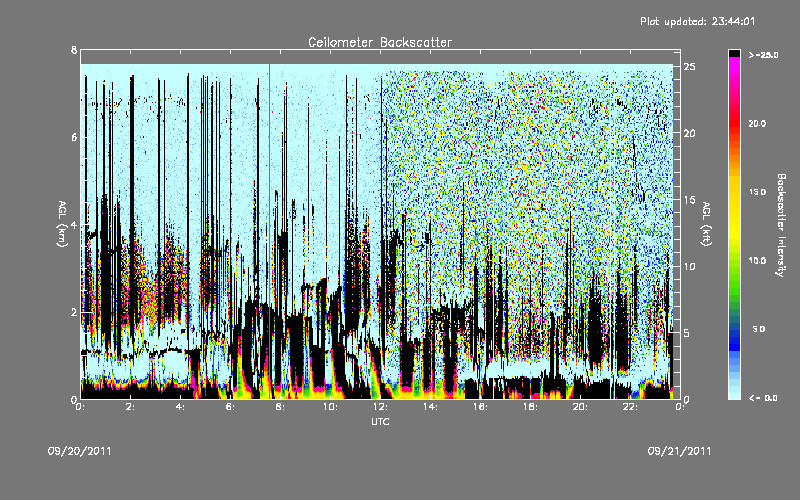The image size is (800, 500).
Task: Click the 4 km tick label on left axis
Action: pos(74,225)
